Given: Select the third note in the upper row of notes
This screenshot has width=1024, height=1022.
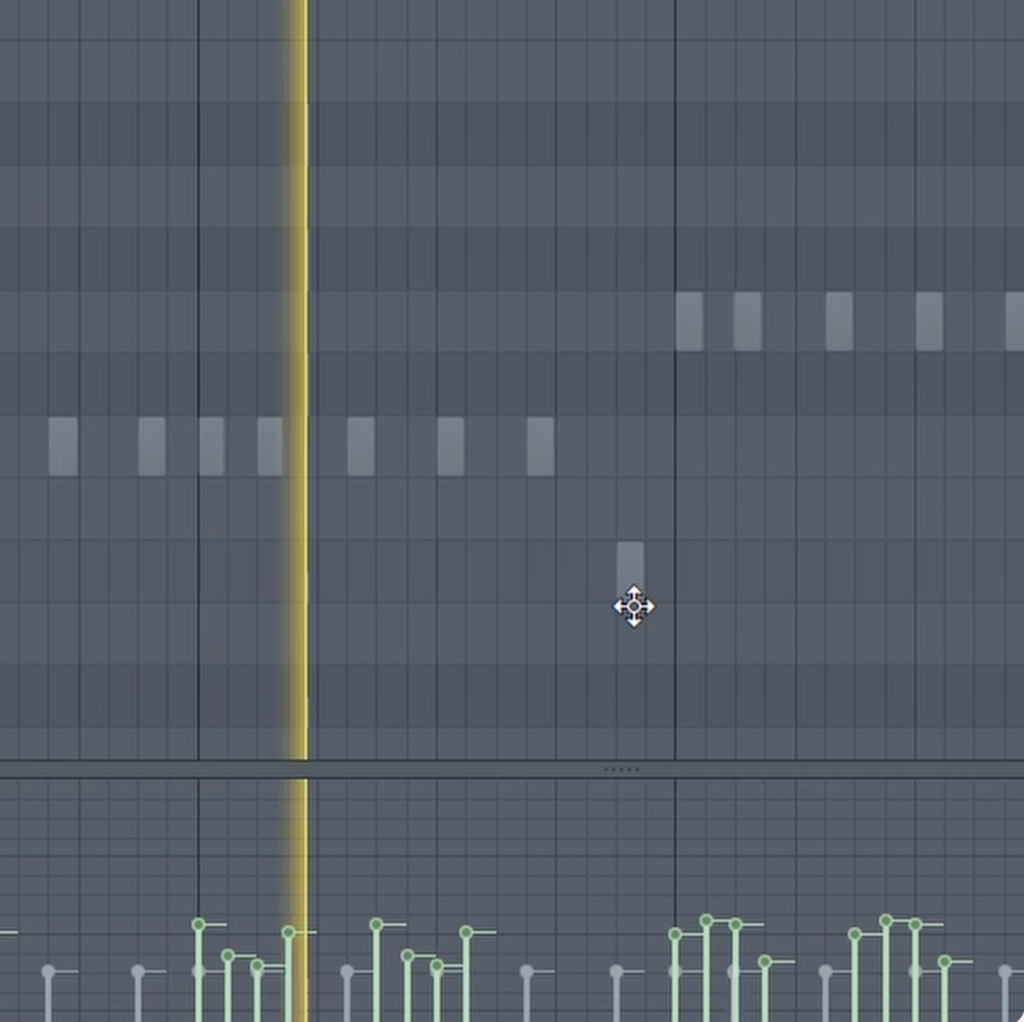Looking at the screenshot, I should 839,321.
